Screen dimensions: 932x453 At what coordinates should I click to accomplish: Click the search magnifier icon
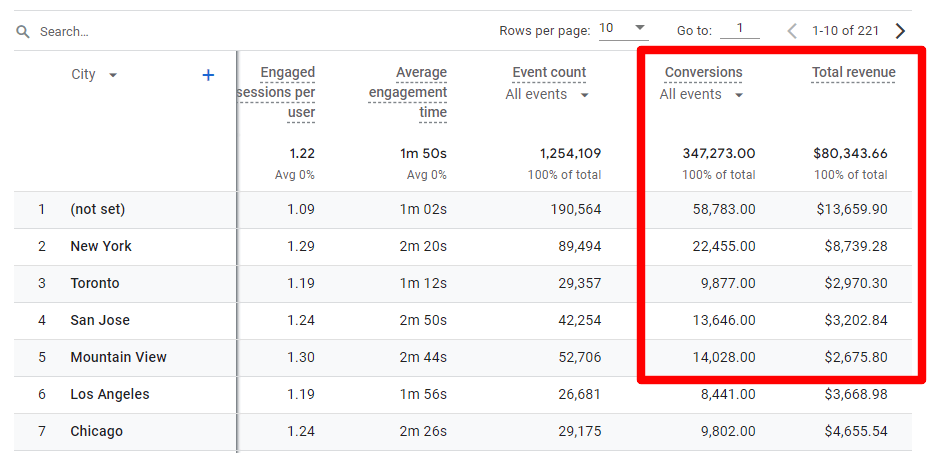23,32
